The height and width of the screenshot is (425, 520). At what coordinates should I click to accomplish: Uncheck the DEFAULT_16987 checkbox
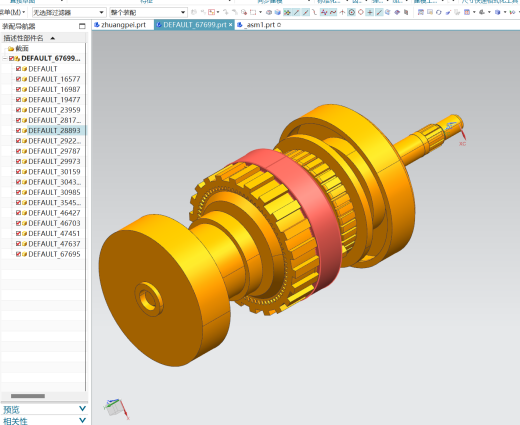[x=18, y=89]
